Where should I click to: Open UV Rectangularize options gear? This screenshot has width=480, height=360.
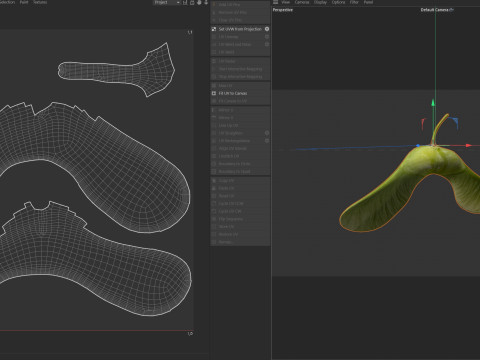pyautogui.click(x=267, y=141)
